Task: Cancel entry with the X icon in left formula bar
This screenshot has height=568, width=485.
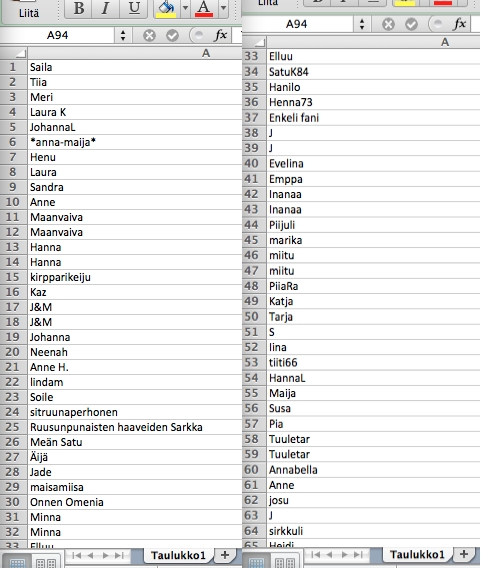Action: [x=149, y=35]
